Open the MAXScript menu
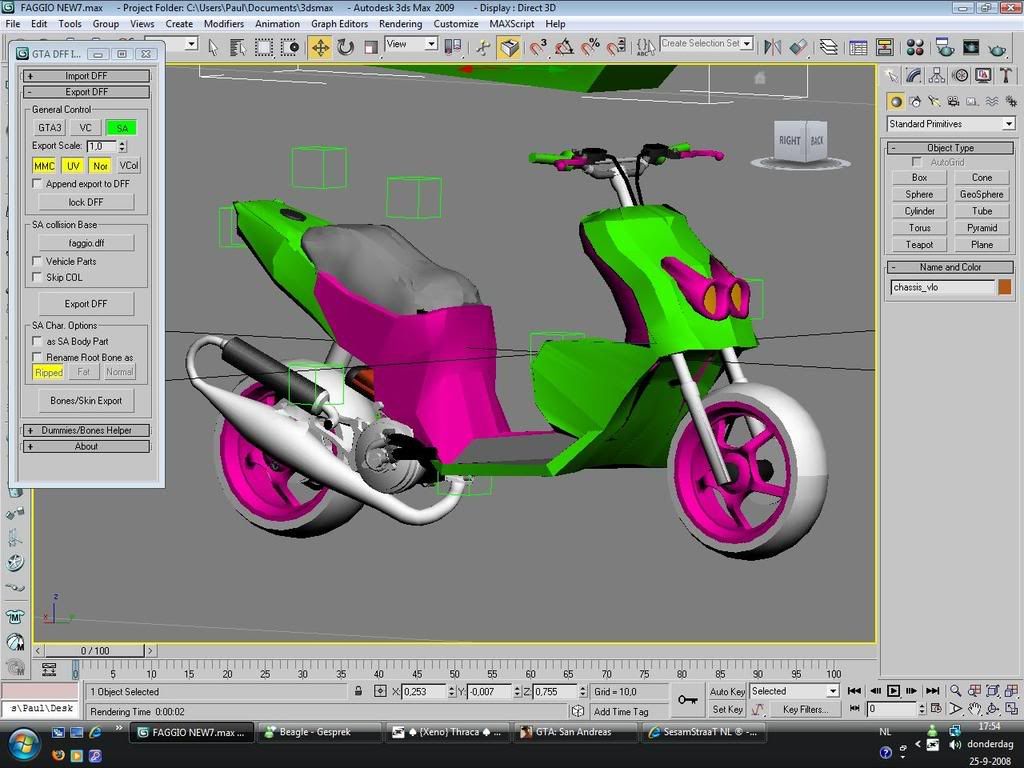This screenshot has width=1024, height=768. tap(512, 24)
